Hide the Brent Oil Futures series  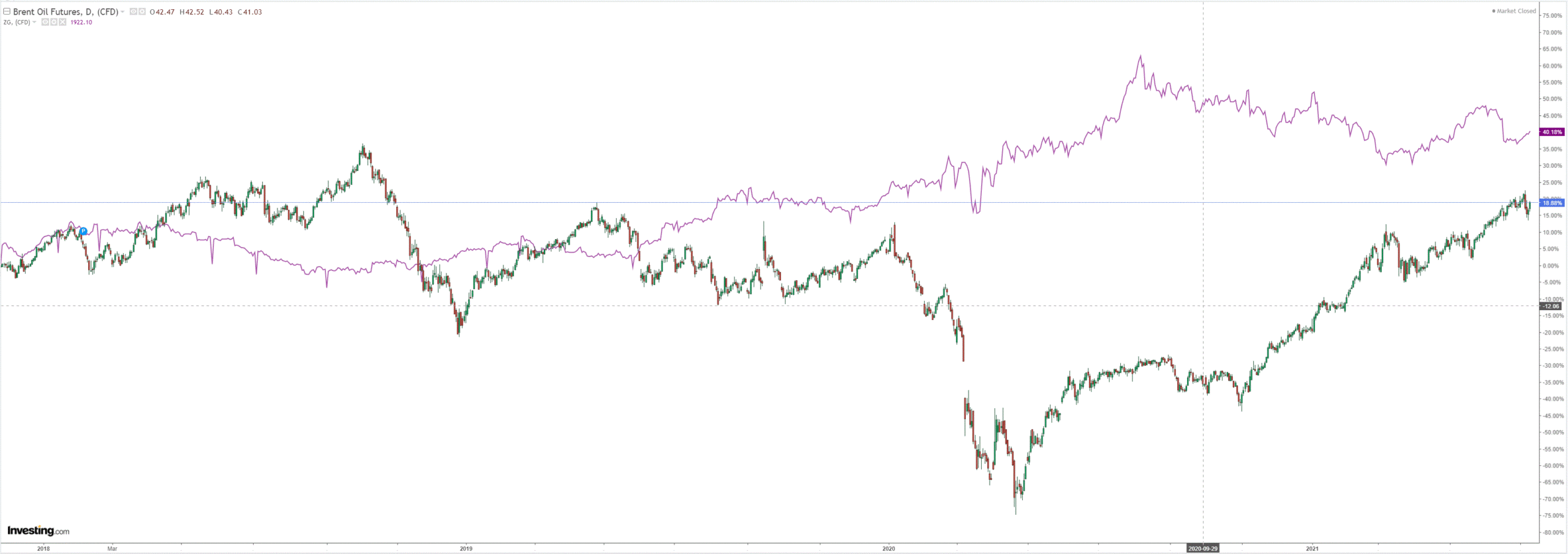134,12
